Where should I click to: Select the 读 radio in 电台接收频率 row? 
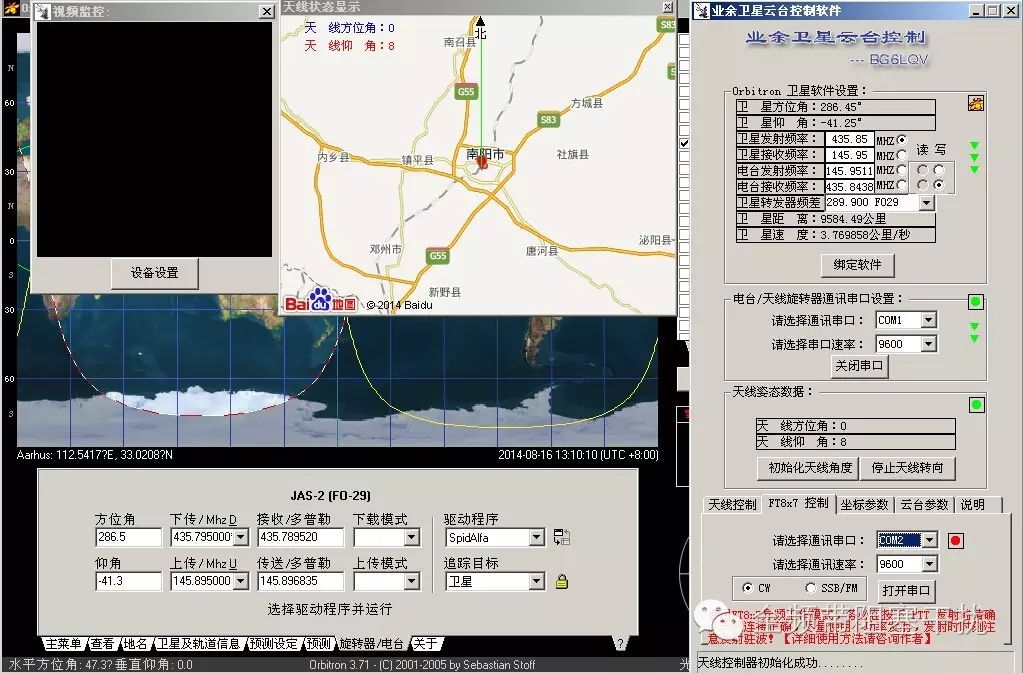pyautogui.click(x=923, y=185)
